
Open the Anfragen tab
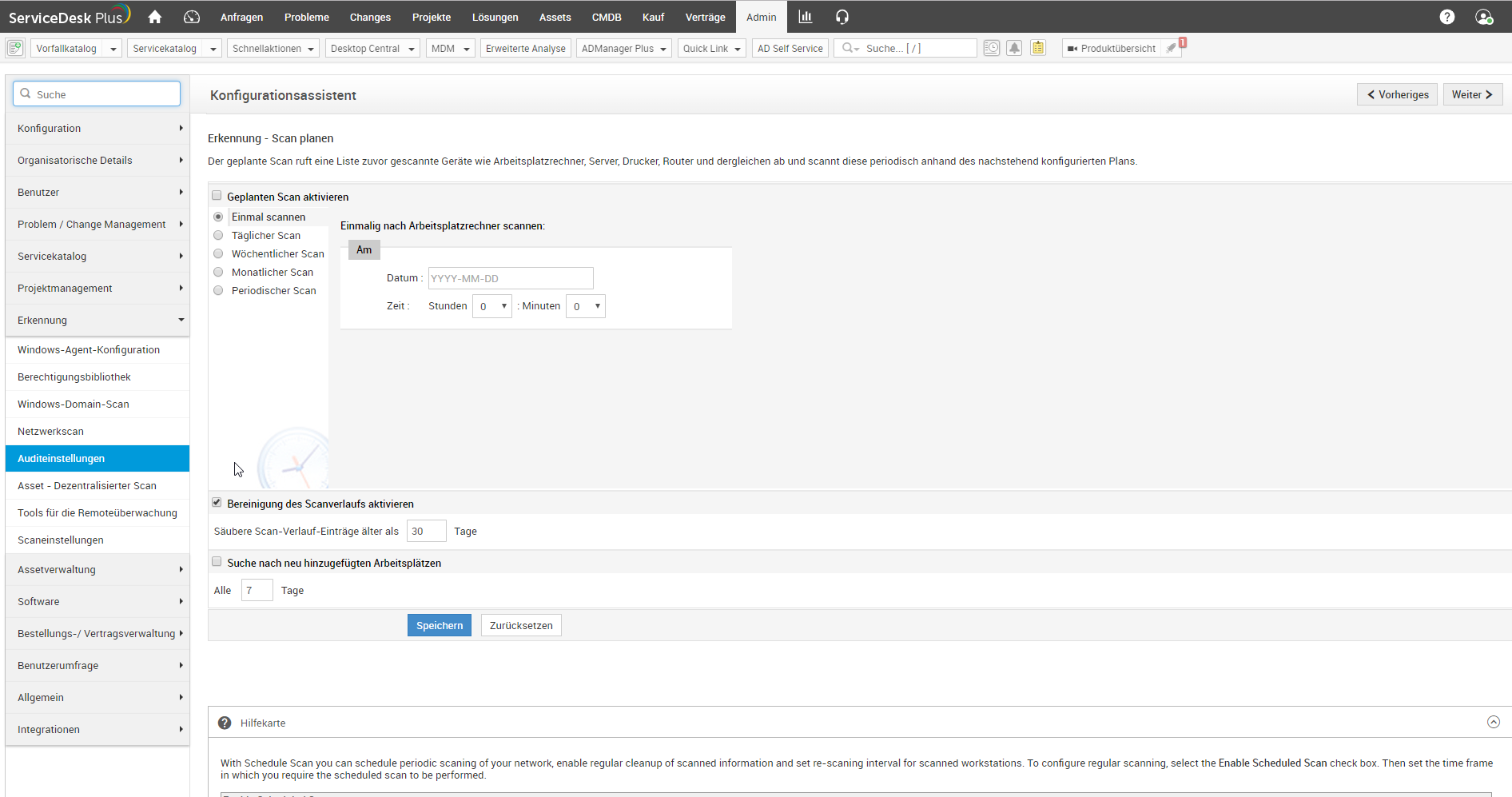[241, 17]
